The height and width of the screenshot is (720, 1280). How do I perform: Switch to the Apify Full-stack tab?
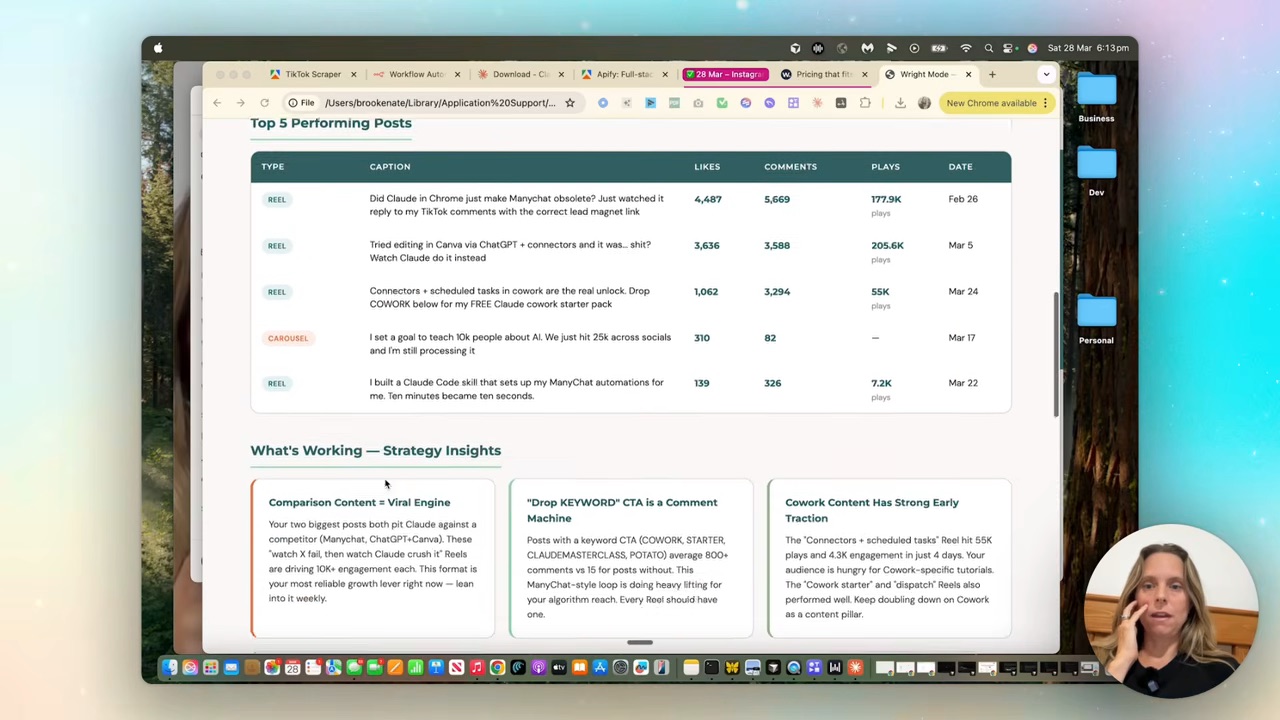coord(623,74)
